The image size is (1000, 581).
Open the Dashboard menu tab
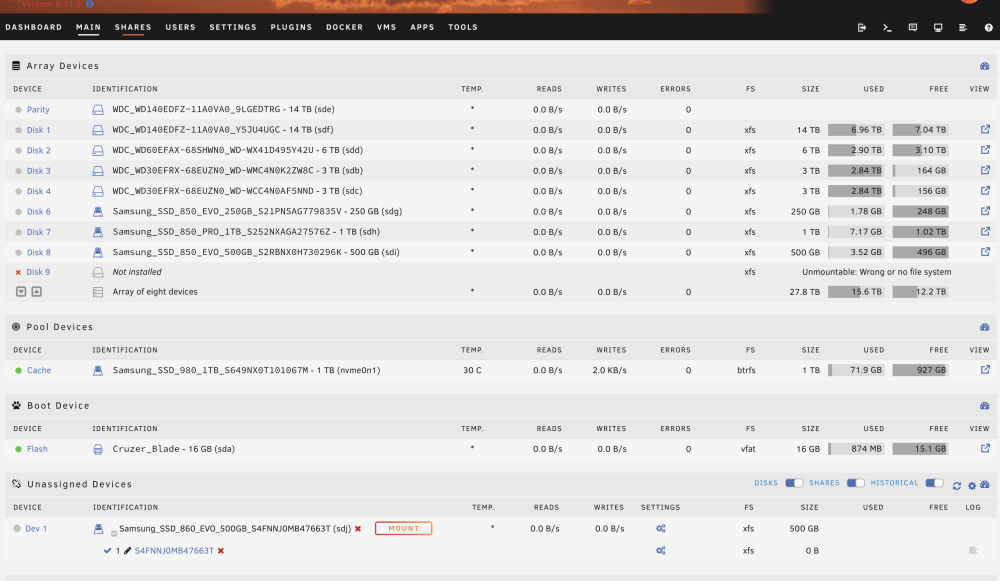point(34,27)
